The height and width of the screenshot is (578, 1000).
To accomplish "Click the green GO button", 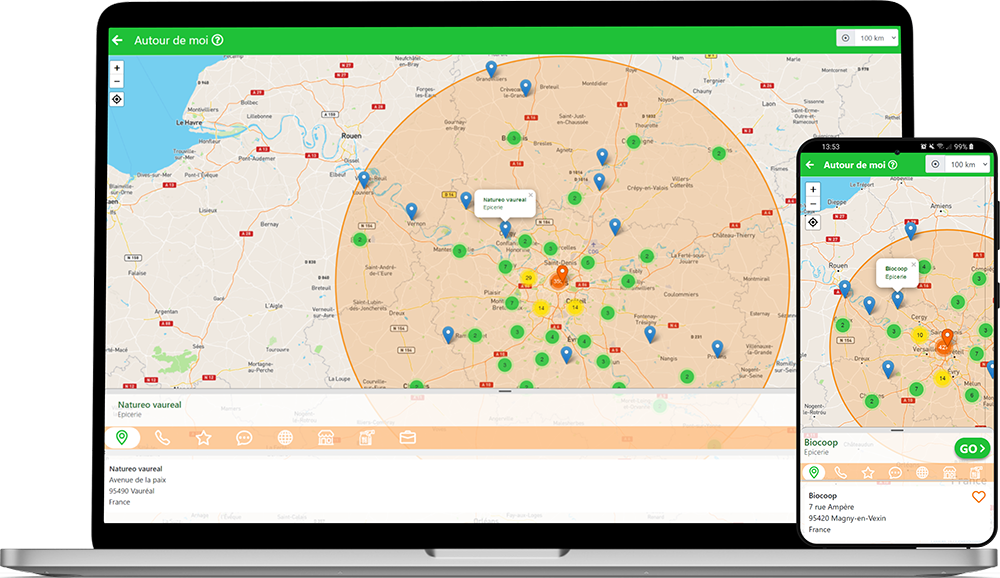I will pyautogui.click(x=971, y=448).
